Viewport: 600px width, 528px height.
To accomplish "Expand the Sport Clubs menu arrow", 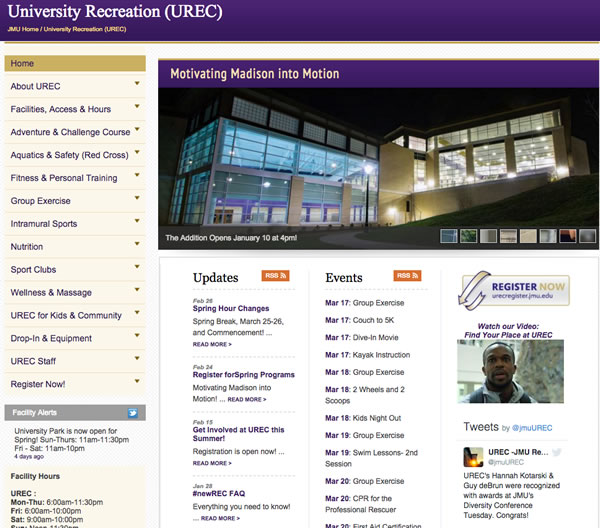I will coord(137,267).
